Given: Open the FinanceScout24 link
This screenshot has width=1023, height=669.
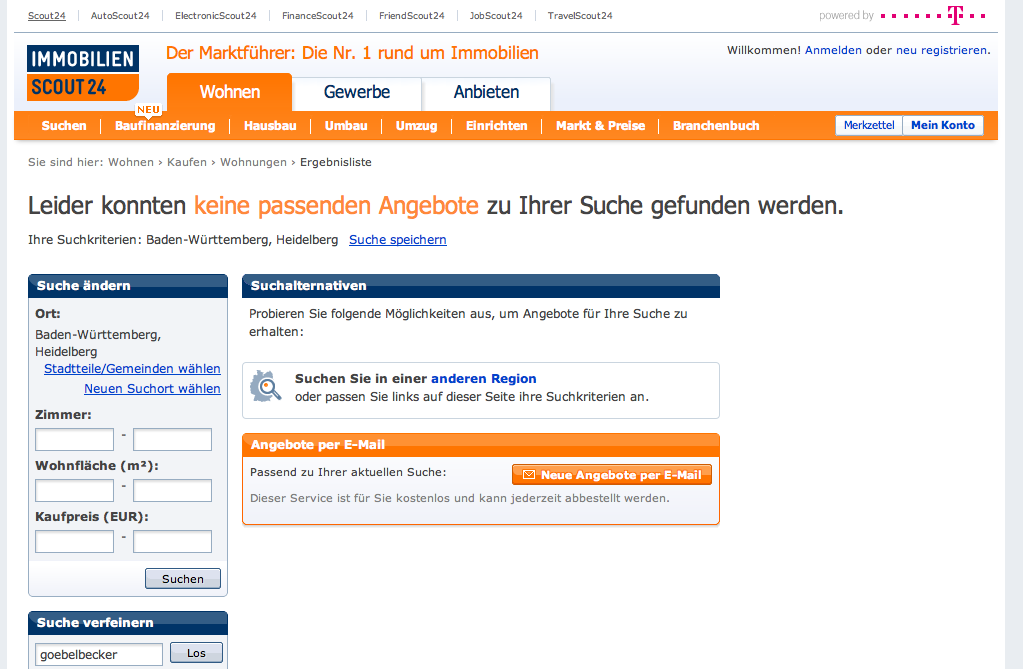Looking at the screenshot, I should pyautogui.click(x=318, y=16).
